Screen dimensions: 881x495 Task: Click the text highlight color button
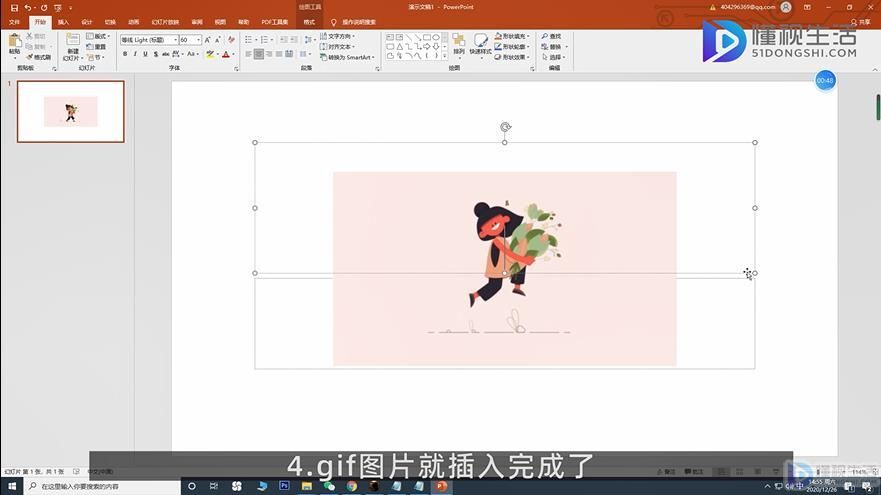click(x=210, y=55)
